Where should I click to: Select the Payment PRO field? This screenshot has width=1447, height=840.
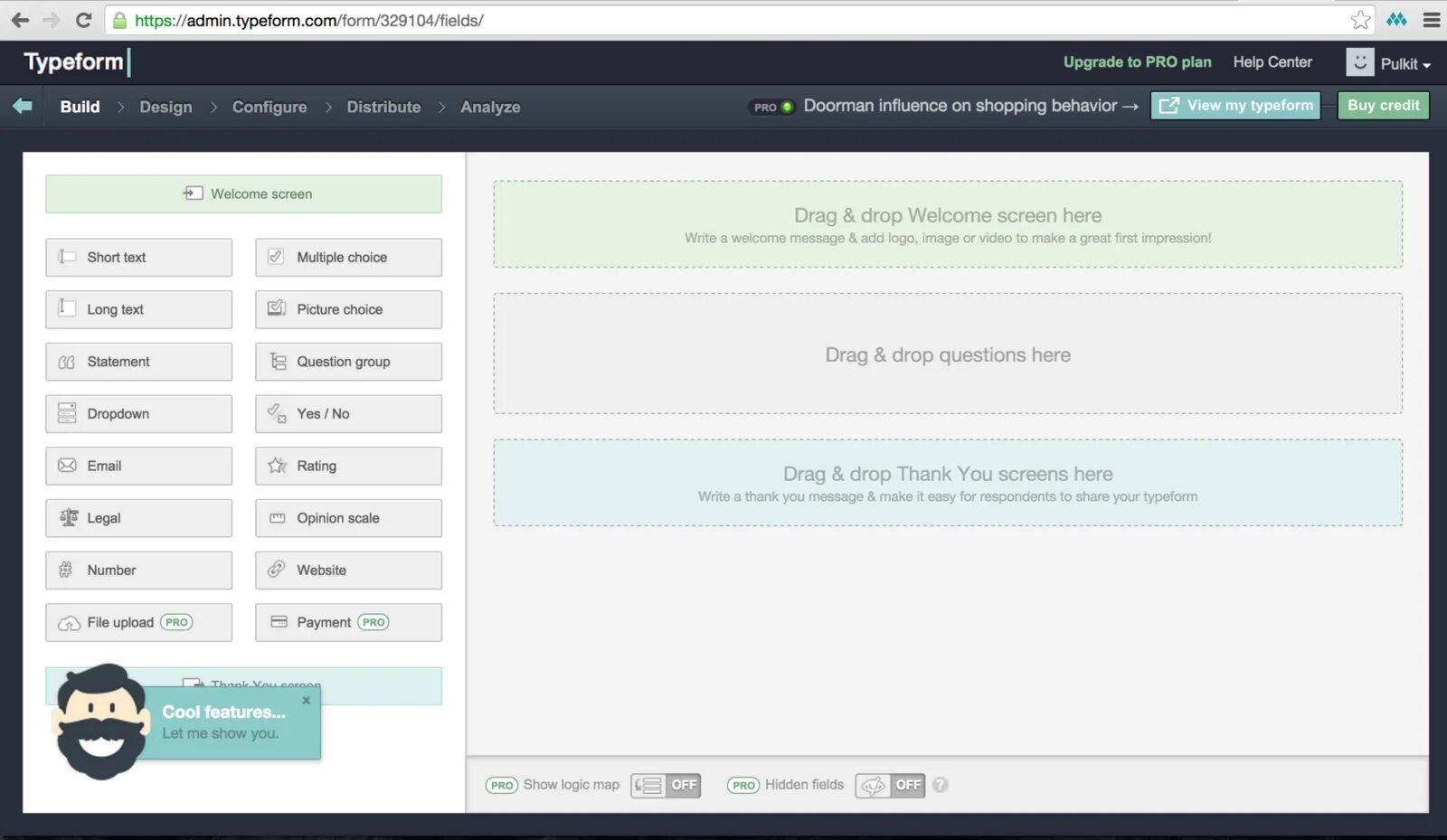pyautogui.click(x=348, y=623)
